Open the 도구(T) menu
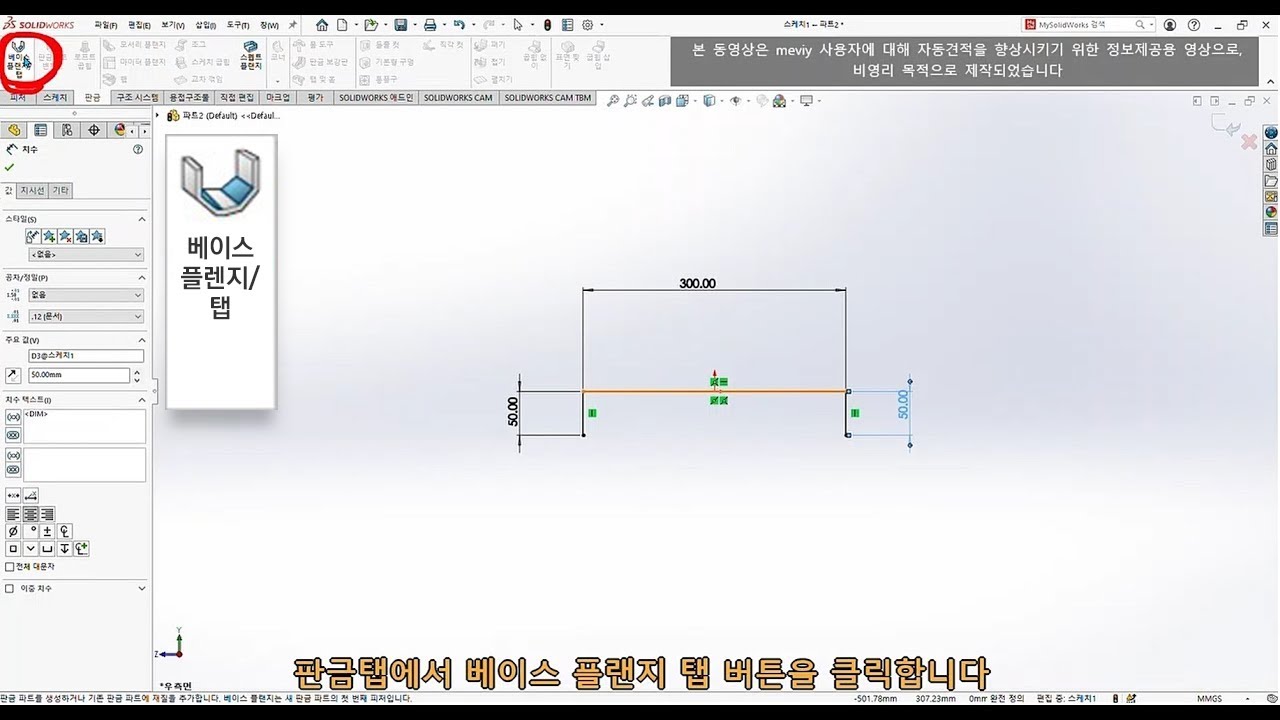1280x720 pixels. [238, 25]
